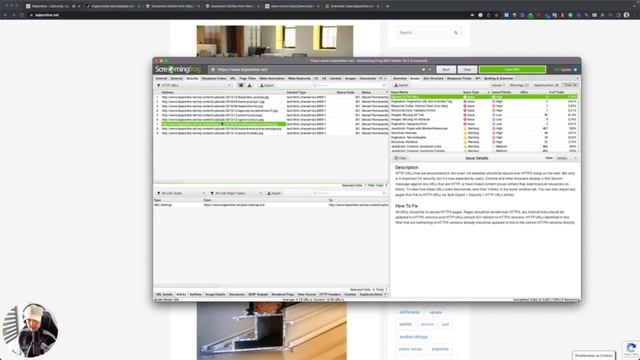Open All Link Types filter dropdown
Viewport: 640px width, 360px height.
point(180,193)
